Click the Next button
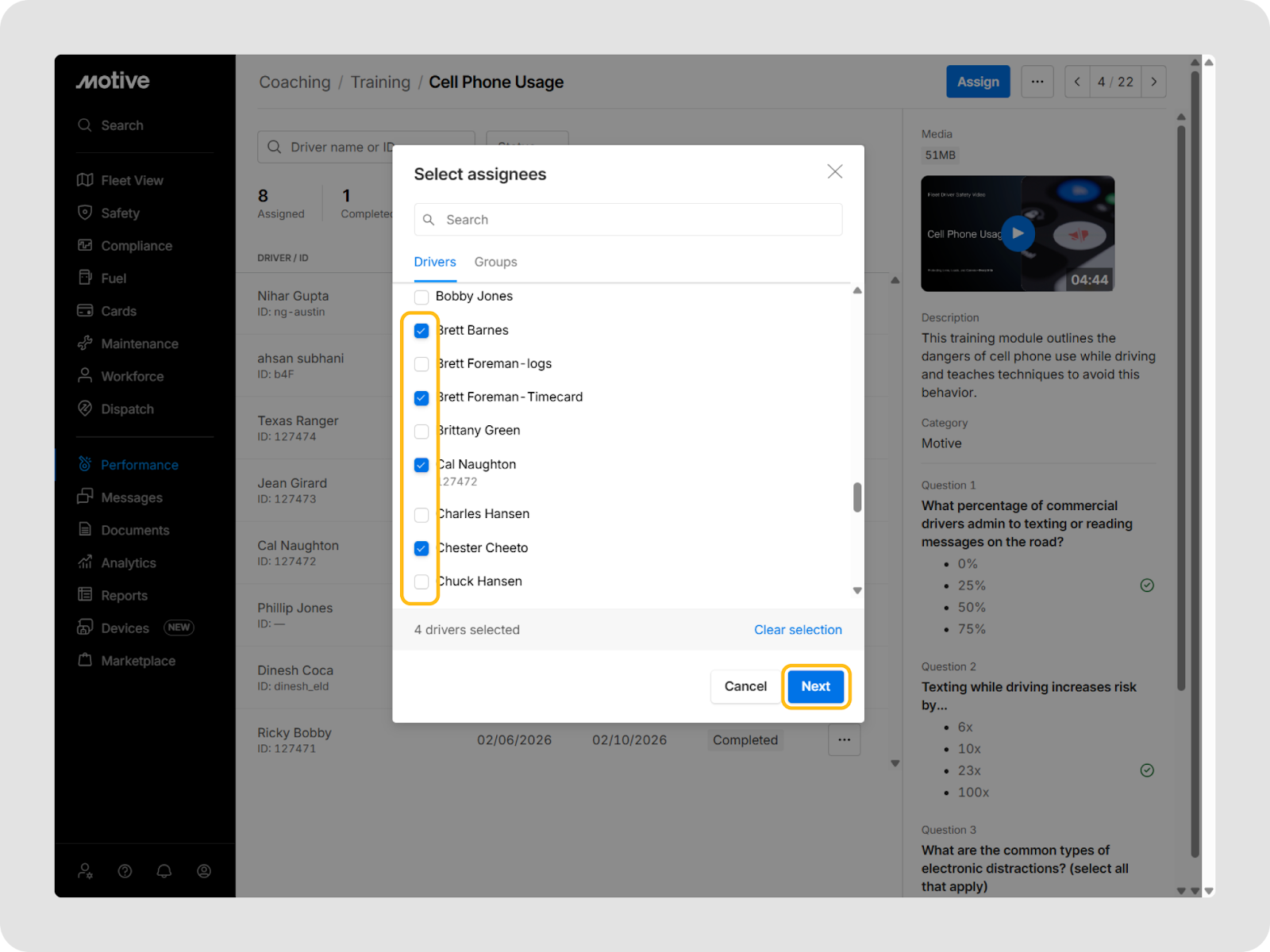 [x=815, y=686]
